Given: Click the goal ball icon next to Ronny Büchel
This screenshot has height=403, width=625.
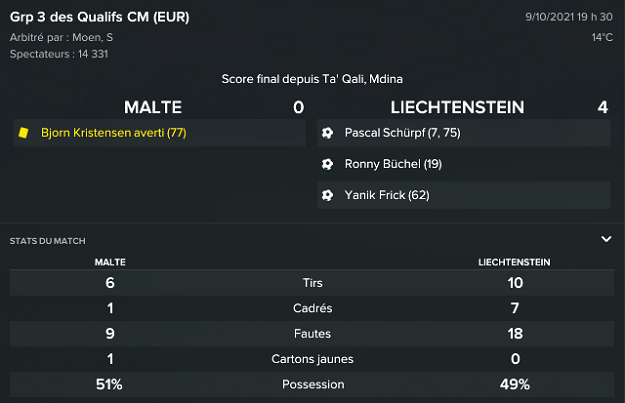Looking at the screenshot, I should point(327,163).
